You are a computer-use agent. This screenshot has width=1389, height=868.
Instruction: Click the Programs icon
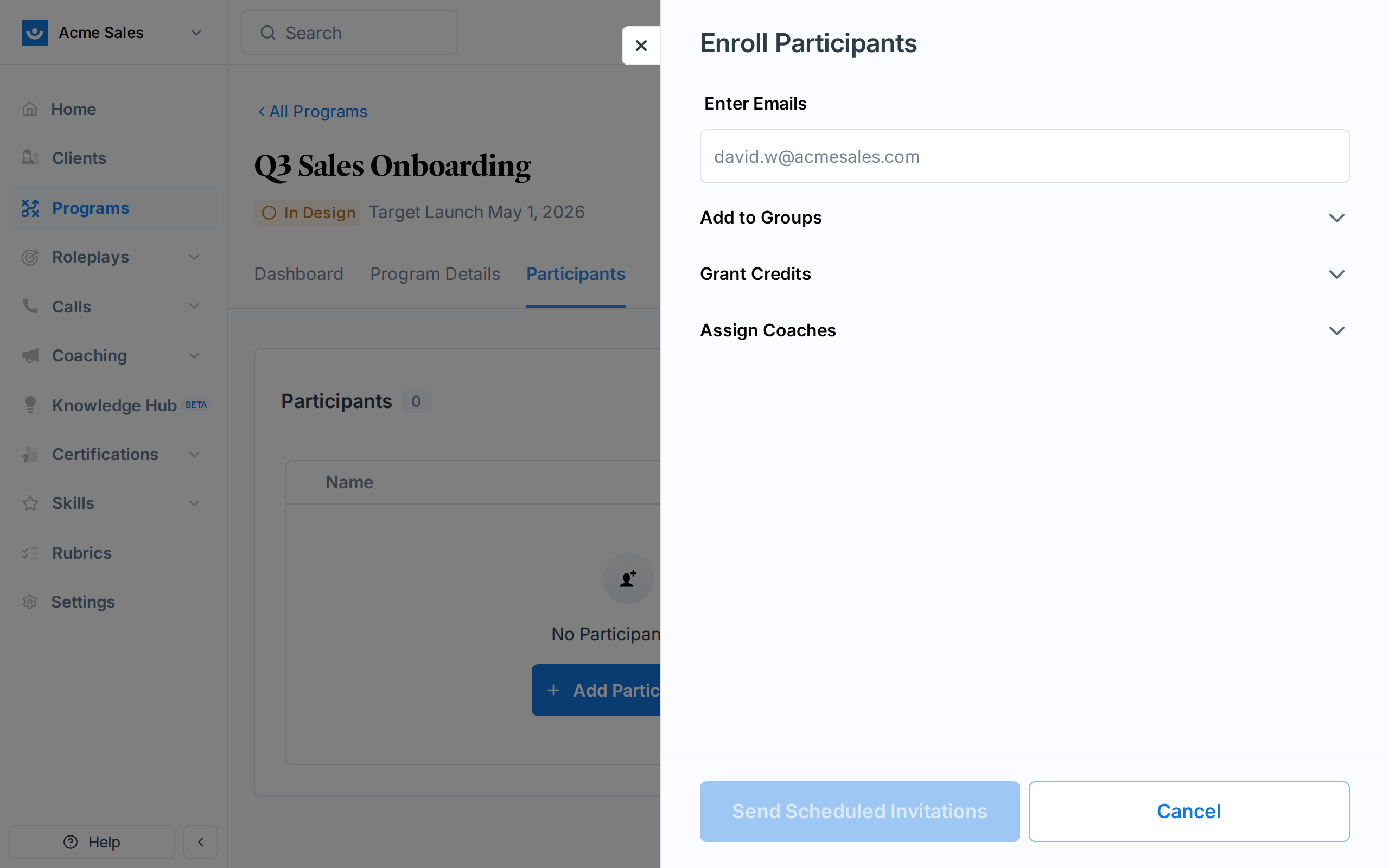[30, 208]
